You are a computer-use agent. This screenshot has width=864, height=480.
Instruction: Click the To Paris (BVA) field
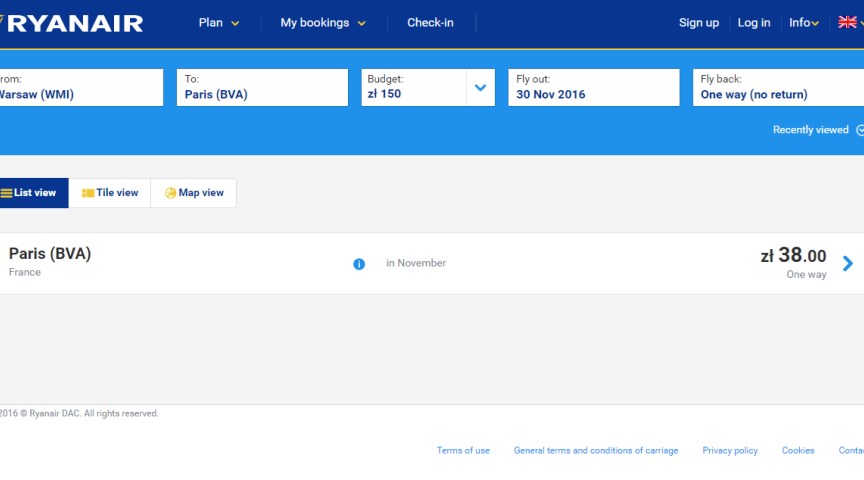(262, 87)
